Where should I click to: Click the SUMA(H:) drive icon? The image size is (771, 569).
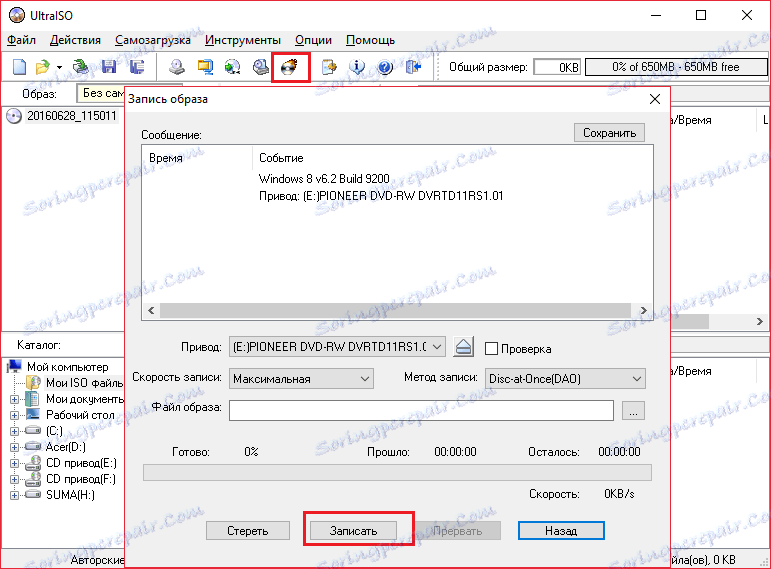tap(33, 494)
